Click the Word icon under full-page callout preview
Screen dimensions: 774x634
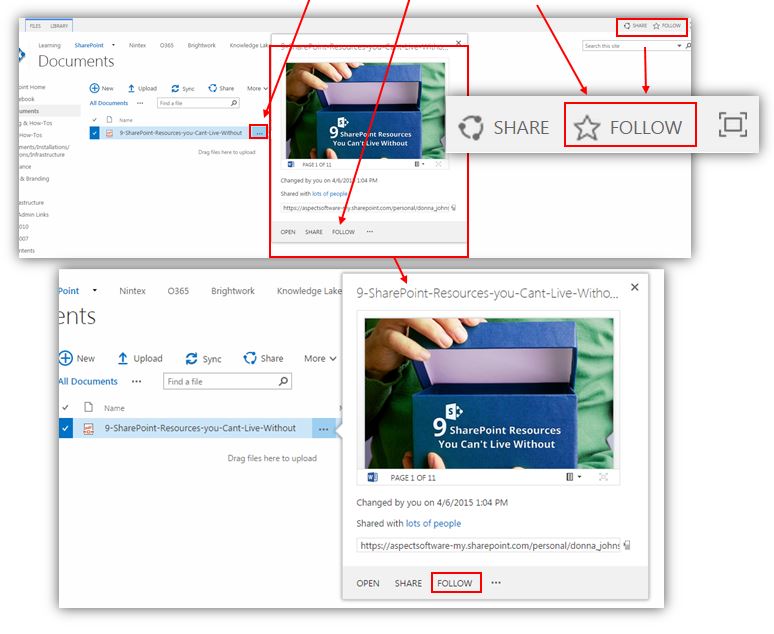tap(291, 164)
